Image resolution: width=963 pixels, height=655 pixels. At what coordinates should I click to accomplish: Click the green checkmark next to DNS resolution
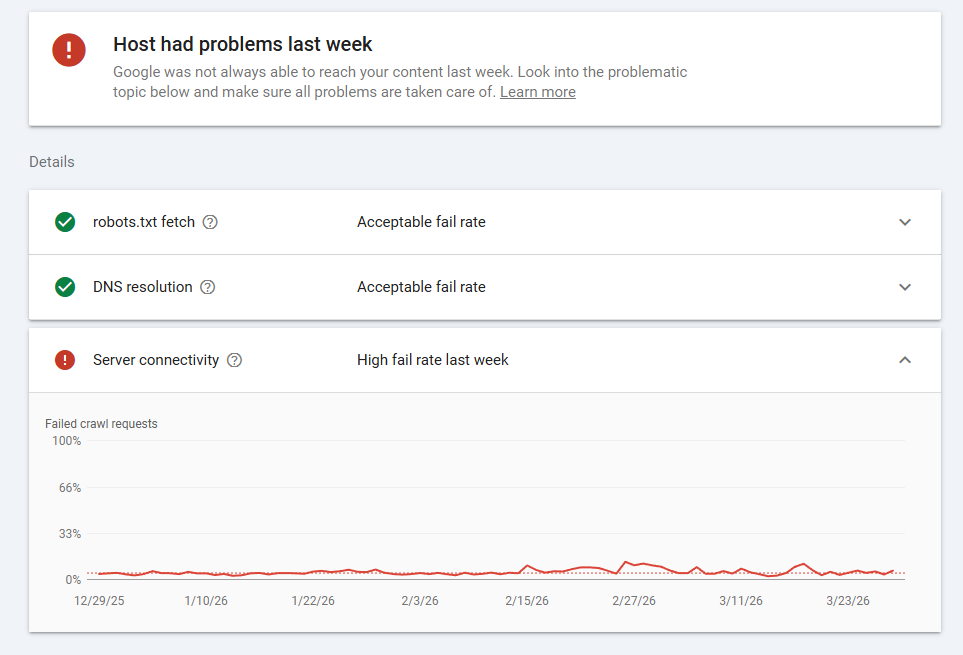[x=65, y=287]
